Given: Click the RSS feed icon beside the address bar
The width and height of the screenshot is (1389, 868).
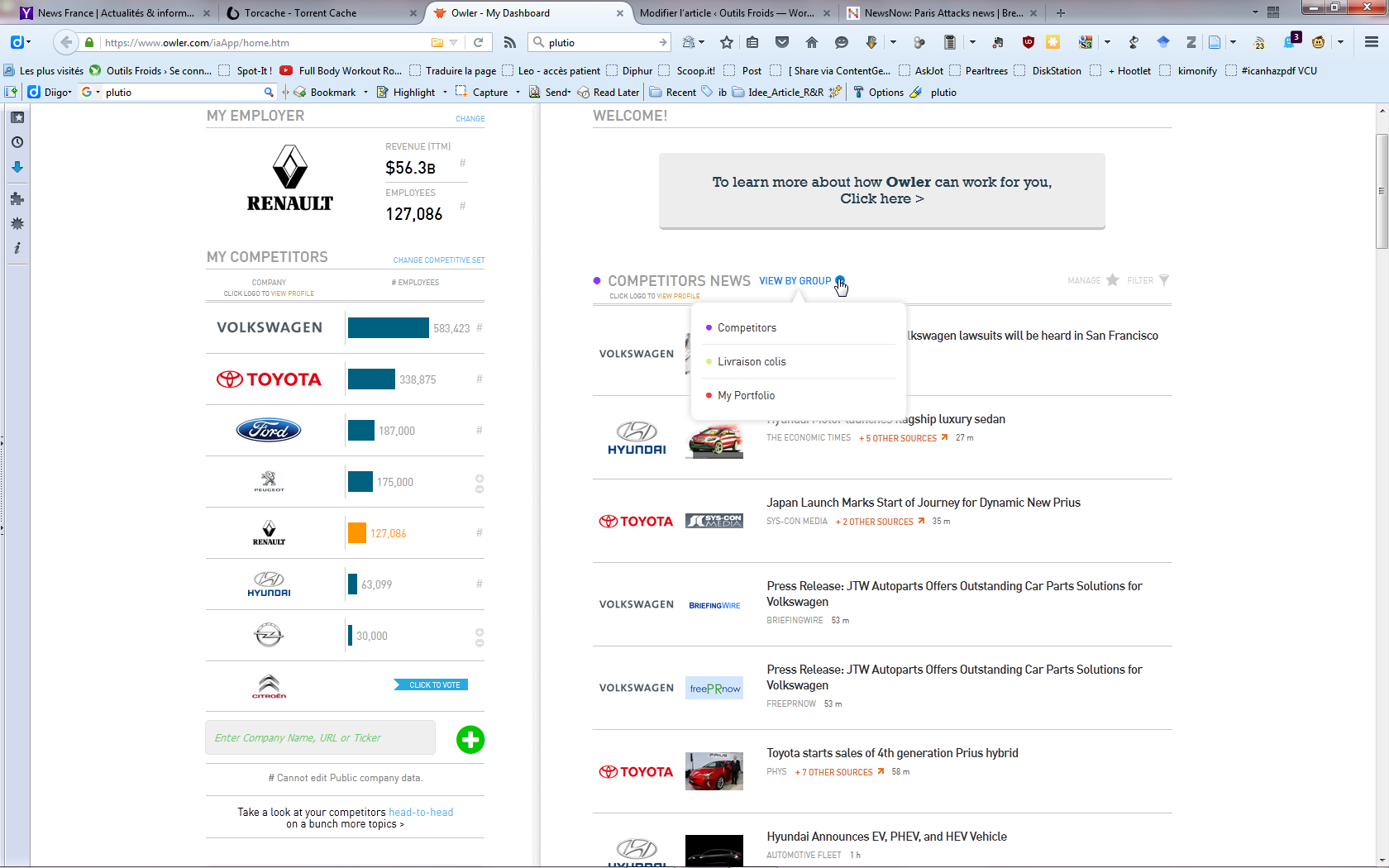Looking at the screenshot, I should click(510, 42).
